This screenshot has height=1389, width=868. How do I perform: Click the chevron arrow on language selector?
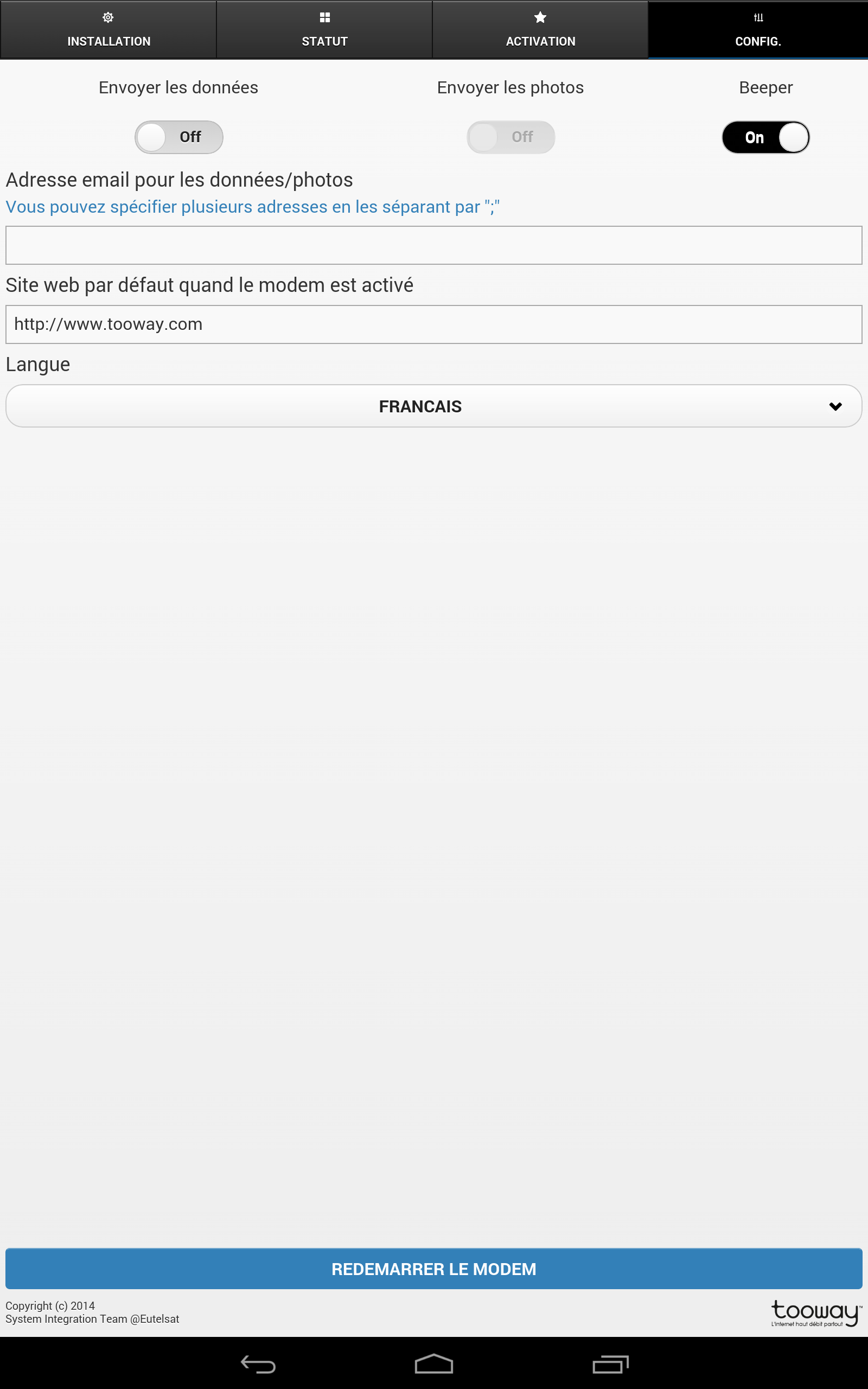[835, 406]
